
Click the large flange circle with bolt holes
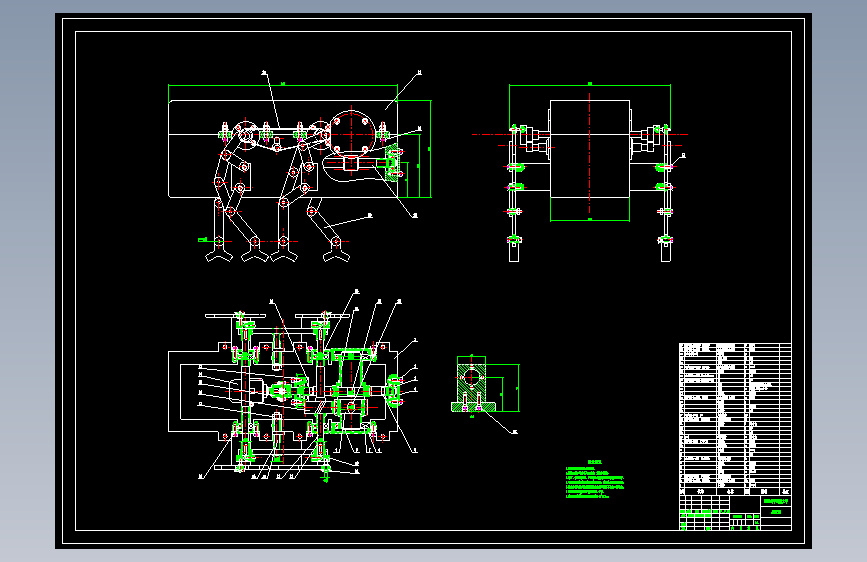352,133
